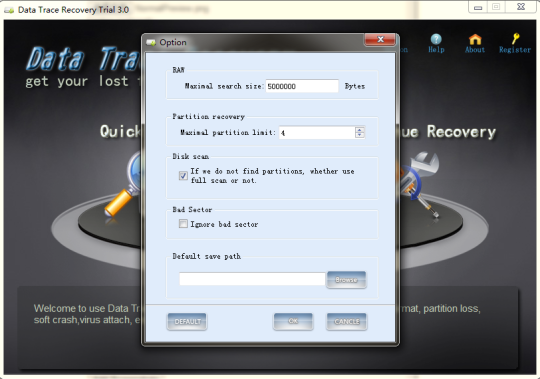Click the 'Ignore bad sector' label
This screenshot has width=540, height=379.
[224, 224]
